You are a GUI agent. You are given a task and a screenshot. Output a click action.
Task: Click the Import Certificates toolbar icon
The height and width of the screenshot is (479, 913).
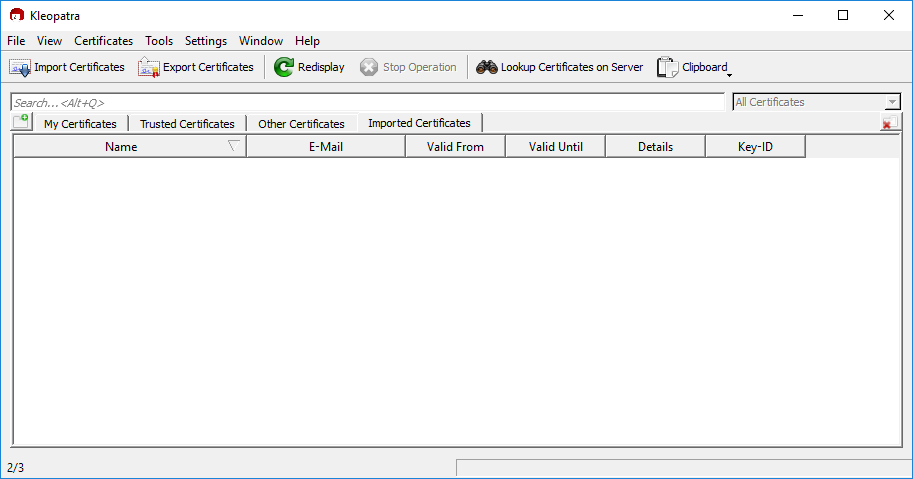(20, 68)
